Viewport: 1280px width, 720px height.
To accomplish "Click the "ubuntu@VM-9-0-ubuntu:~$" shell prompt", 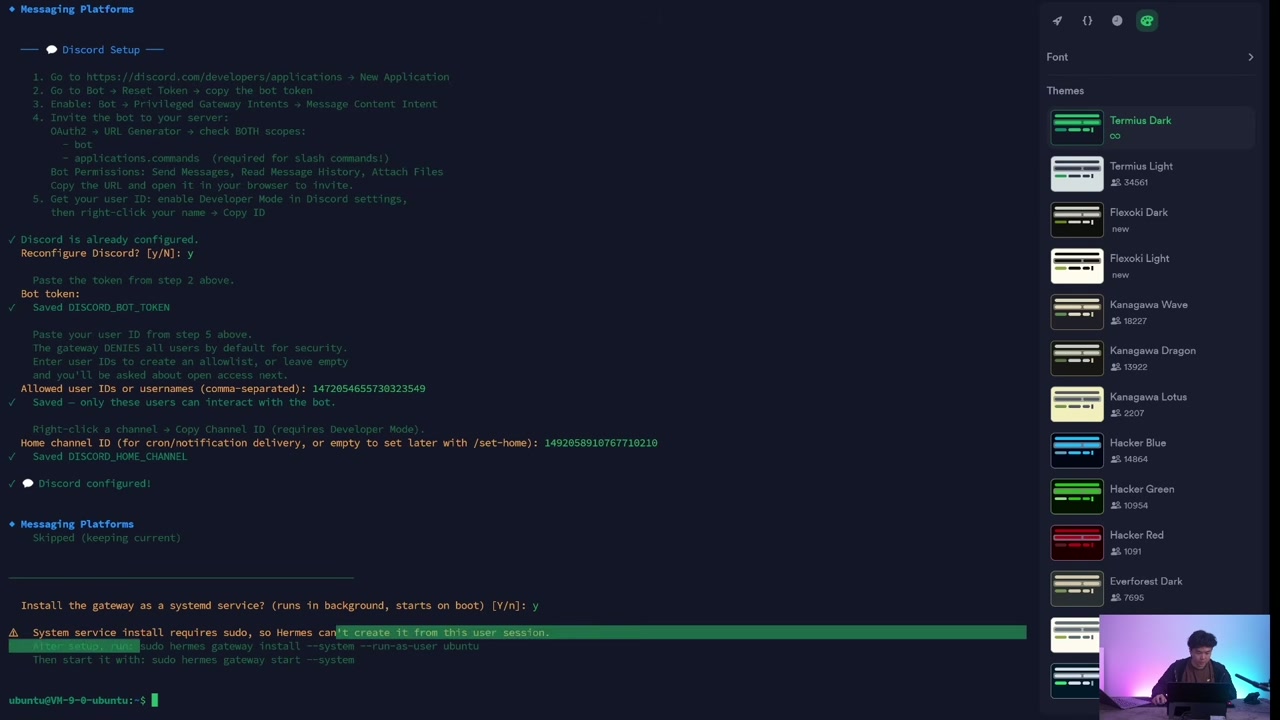I will click(77, 700).
